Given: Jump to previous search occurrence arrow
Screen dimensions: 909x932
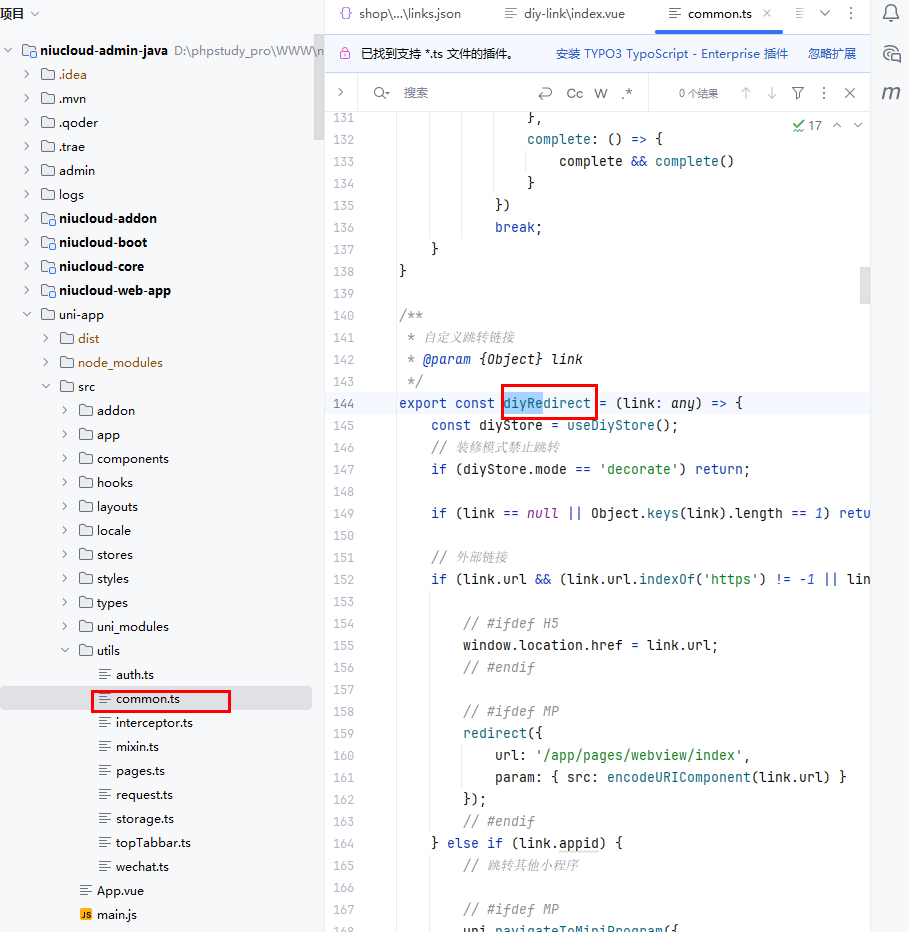Looking at the screenshot, I should [x=745, y=93].
